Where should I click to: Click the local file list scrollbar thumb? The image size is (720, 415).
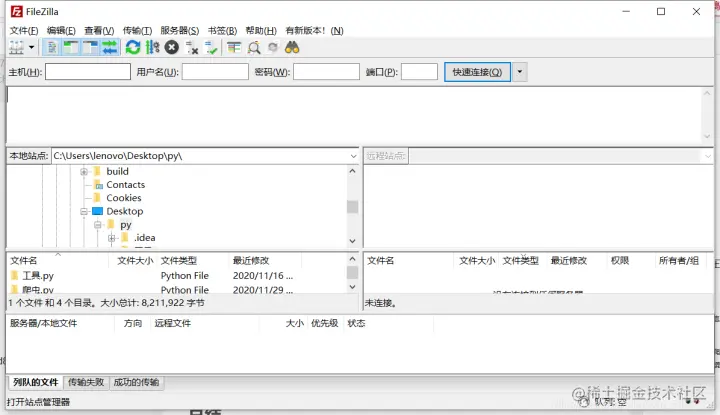(x=352, y=273)
